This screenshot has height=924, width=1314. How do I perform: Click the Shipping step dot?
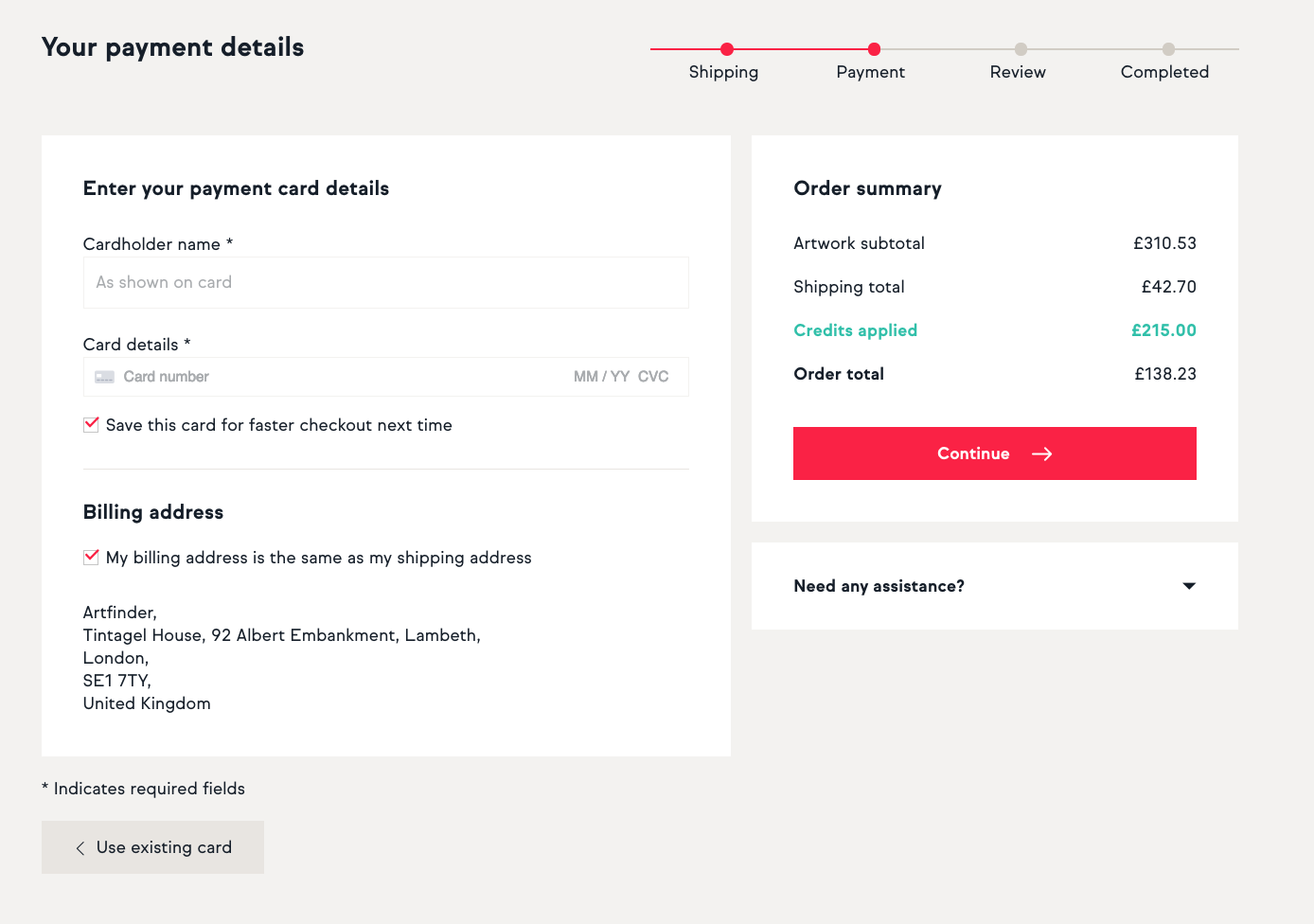point(727,49)
